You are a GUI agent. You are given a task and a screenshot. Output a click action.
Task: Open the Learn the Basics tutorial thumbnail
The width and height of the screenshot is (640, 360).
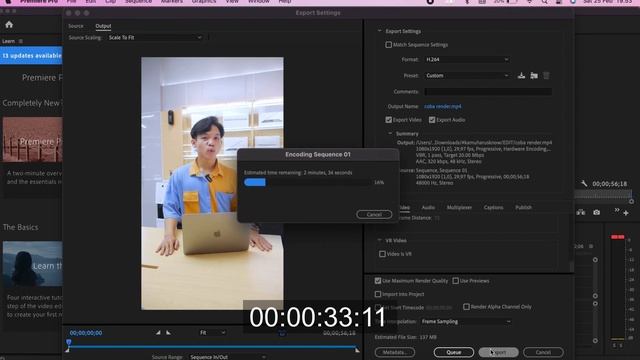pos(33,264)
